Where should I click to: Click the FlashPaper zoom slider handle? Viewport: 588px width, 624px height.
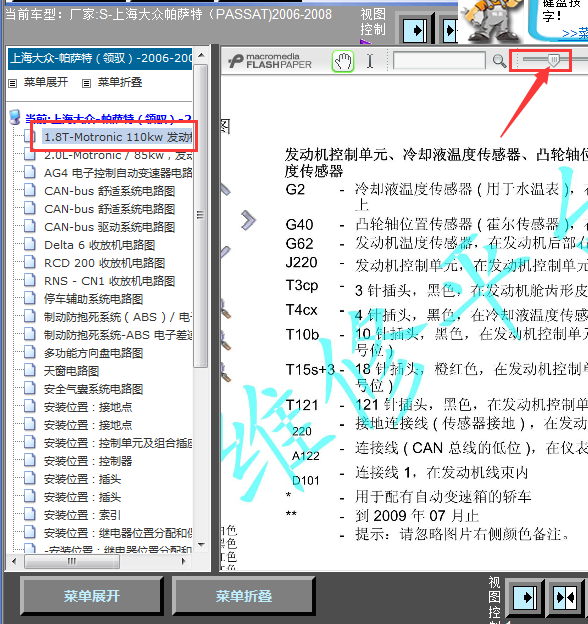[553, 60]
